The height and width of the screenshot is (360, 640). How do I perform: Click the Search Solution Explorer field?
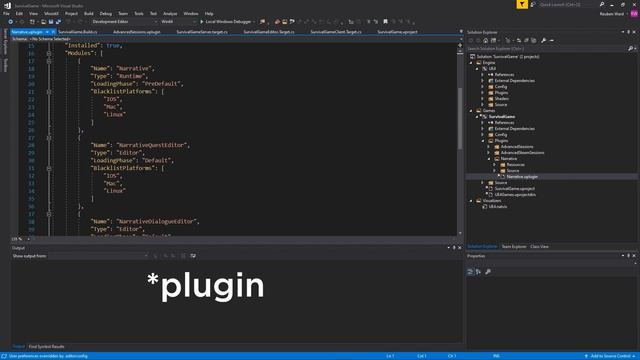coord(547,49)
